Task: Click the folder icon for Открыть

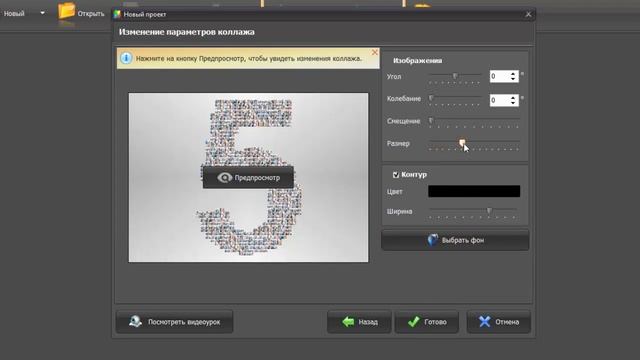Action: pos(66,11)
